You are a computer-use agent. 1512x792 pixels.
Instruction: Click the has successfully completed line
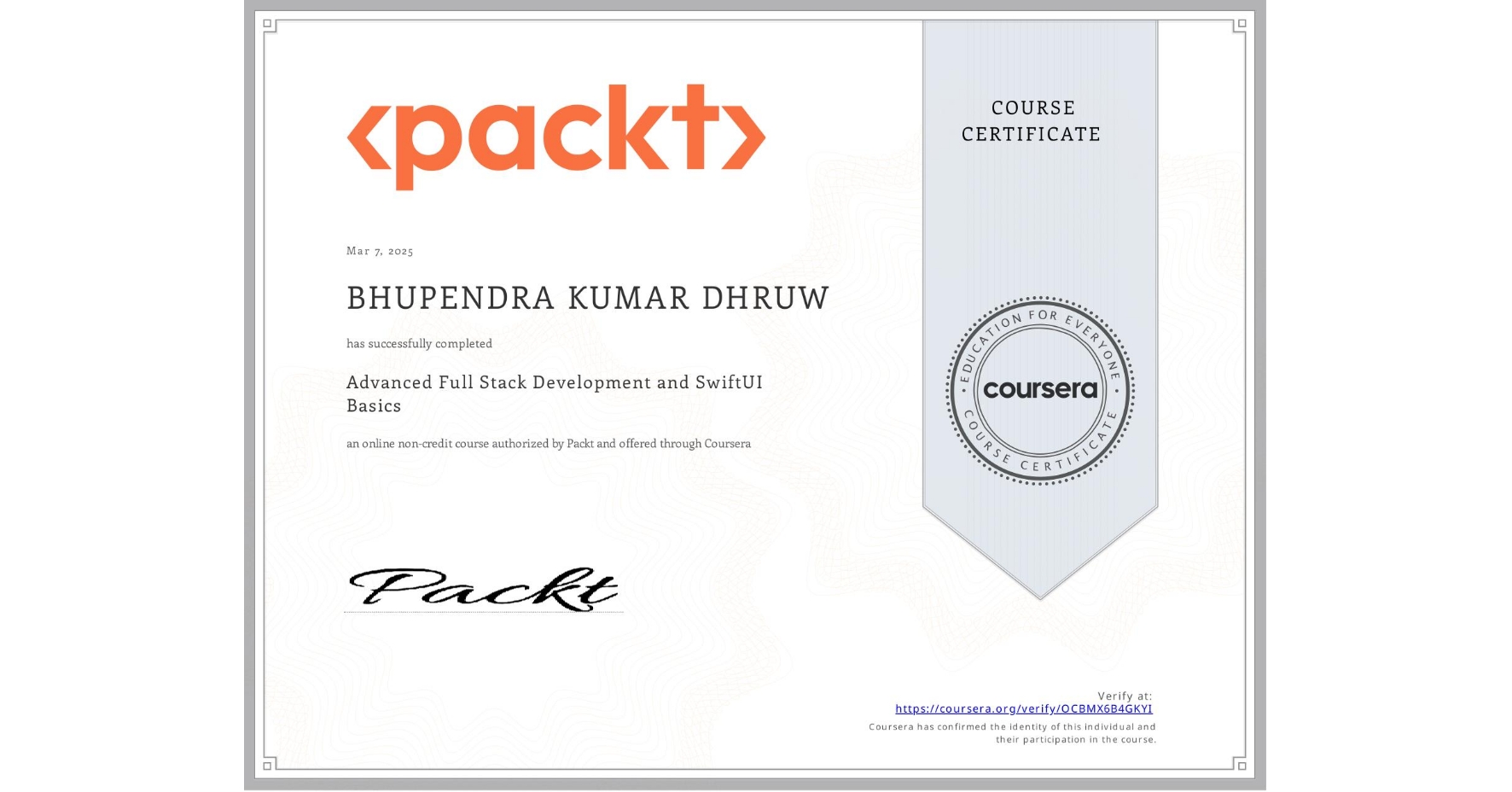click(x=419, y=343)
